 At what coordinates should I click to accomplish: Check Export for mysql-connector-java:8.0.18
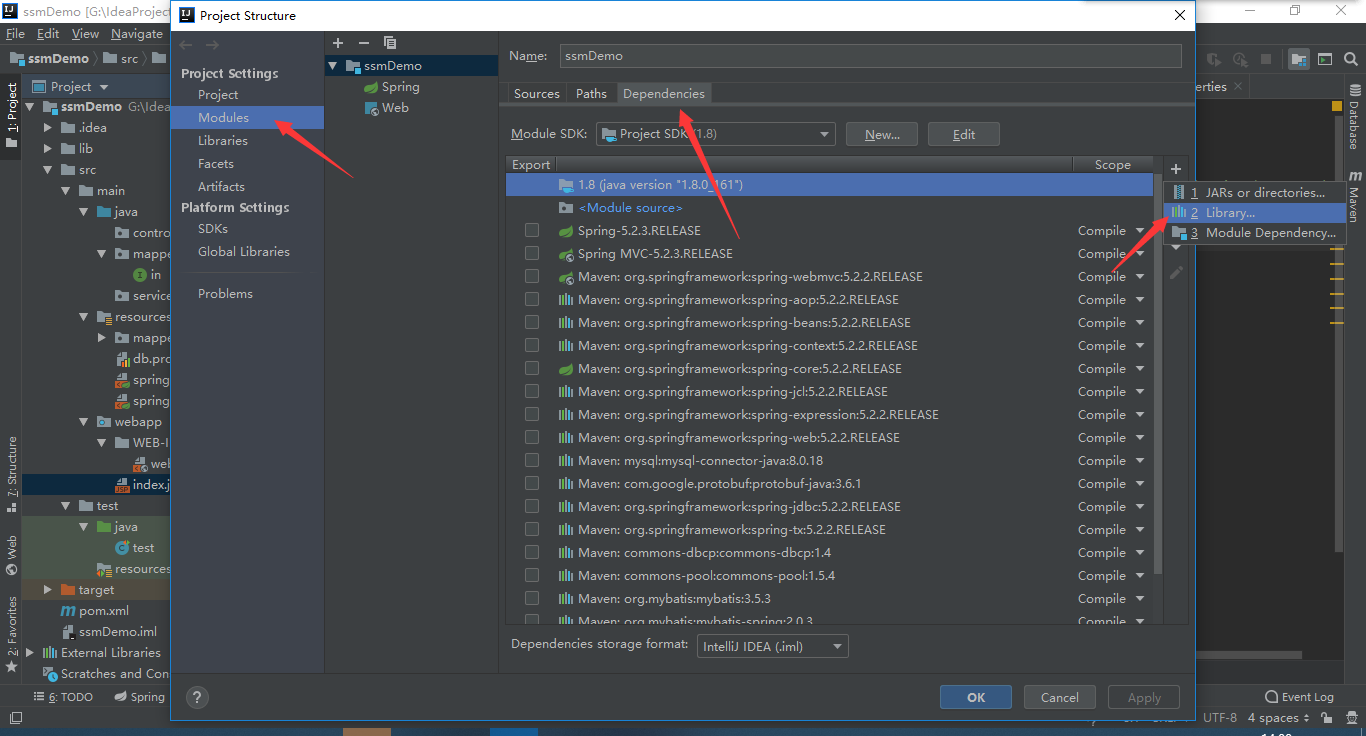[532, 461]
